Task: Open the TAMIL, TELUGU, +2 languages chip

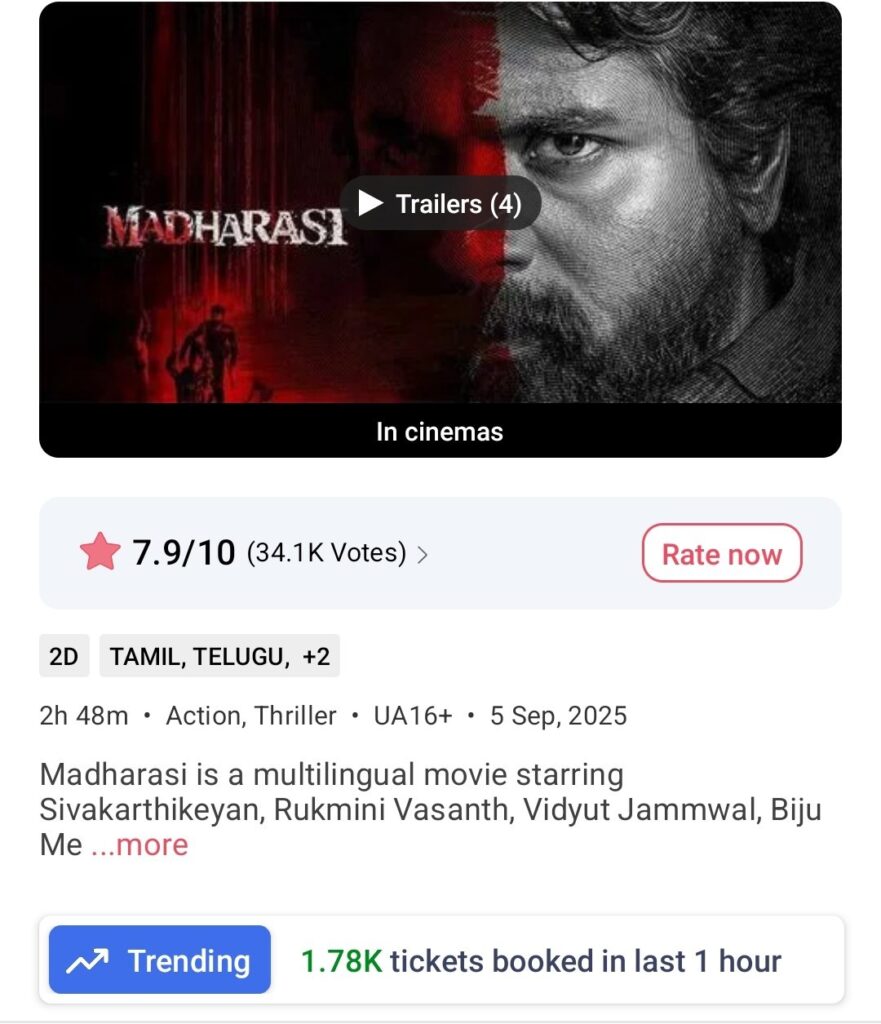Action: point(219,656)
